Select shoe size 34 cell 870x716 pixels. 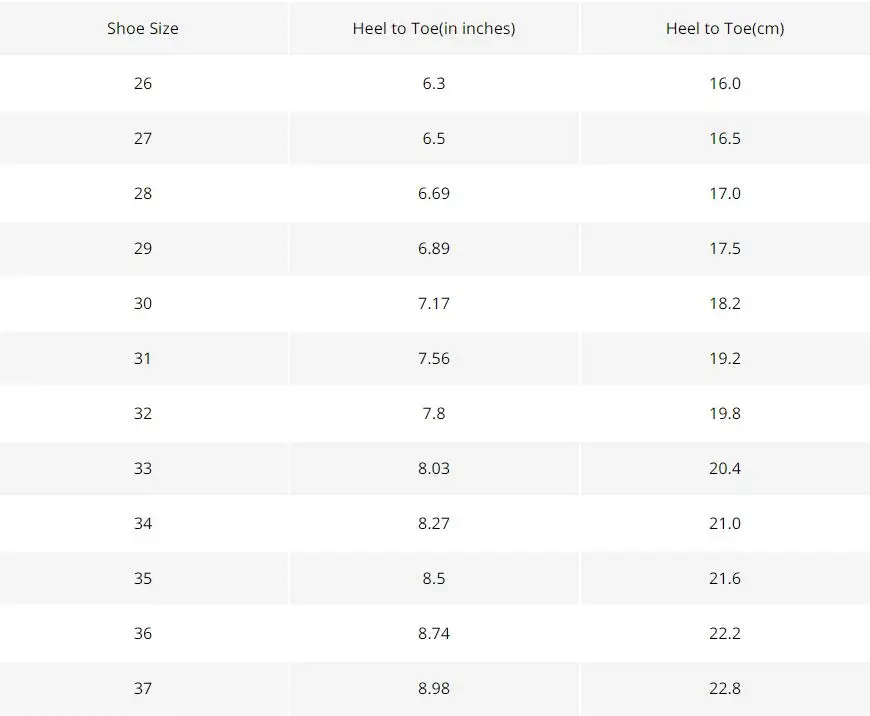click(143, 523)
